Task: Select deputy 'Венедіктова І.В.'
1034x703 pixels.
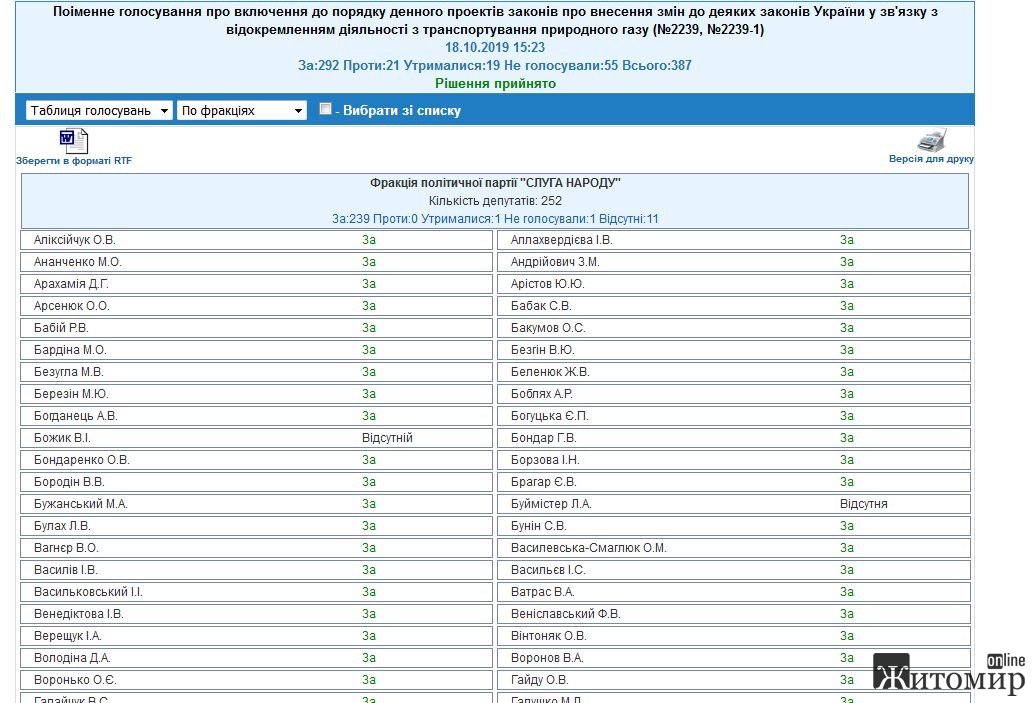Action: pyautogui.click(x=78, y=613)
